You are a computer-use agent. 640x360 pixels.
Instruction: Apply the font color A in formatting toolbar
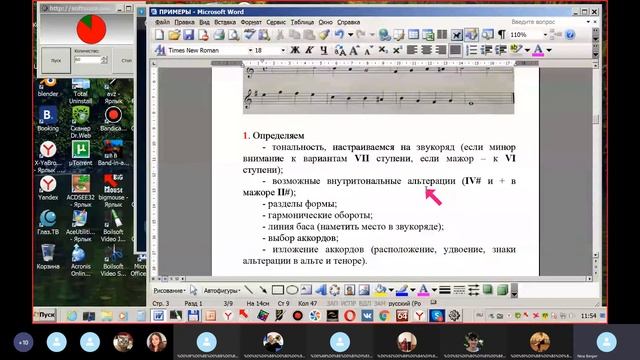click(538, 50)
